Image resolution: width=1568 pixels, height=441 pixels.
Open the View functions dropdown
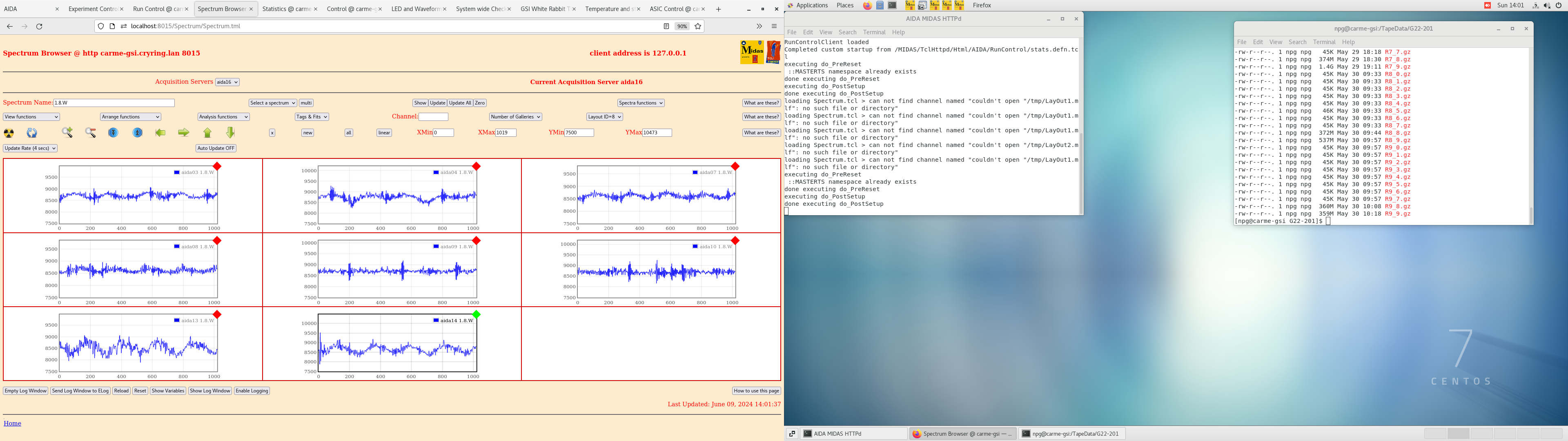[x=31, y=117]
